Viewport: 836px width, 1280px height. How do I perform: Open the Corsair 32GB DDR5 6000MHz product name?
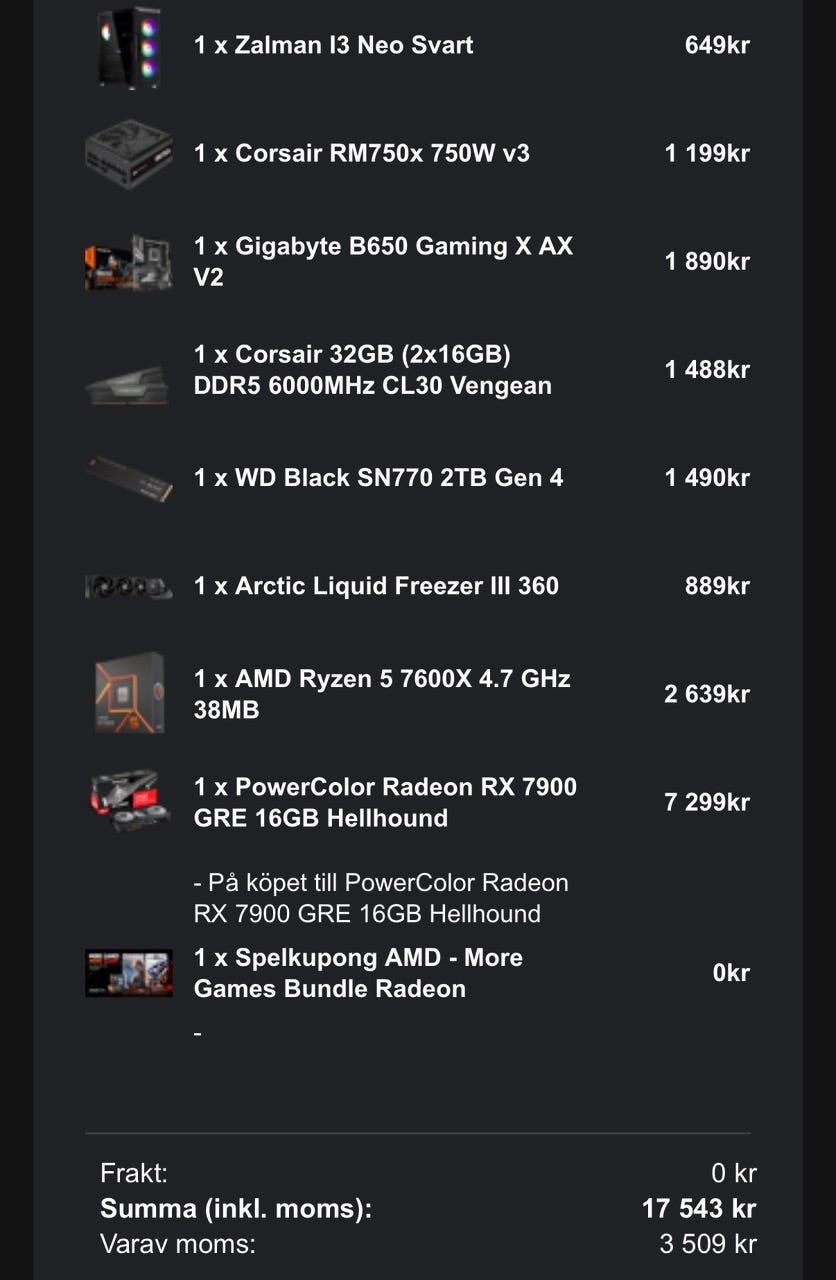pyautogui.click(x=372, y=370)
